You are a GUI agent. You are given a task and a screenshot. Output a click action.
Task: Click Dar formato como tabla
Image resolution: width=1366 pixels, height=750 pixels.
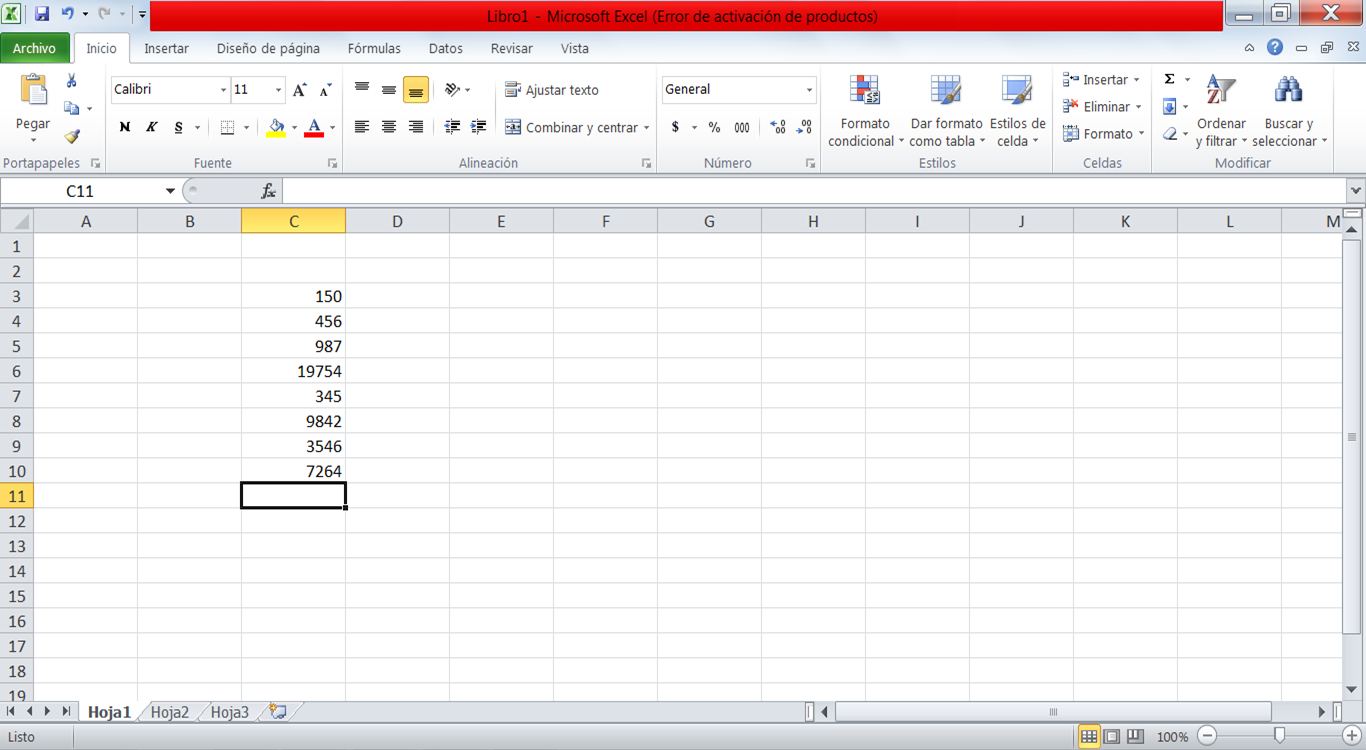[x=944, y=110]
